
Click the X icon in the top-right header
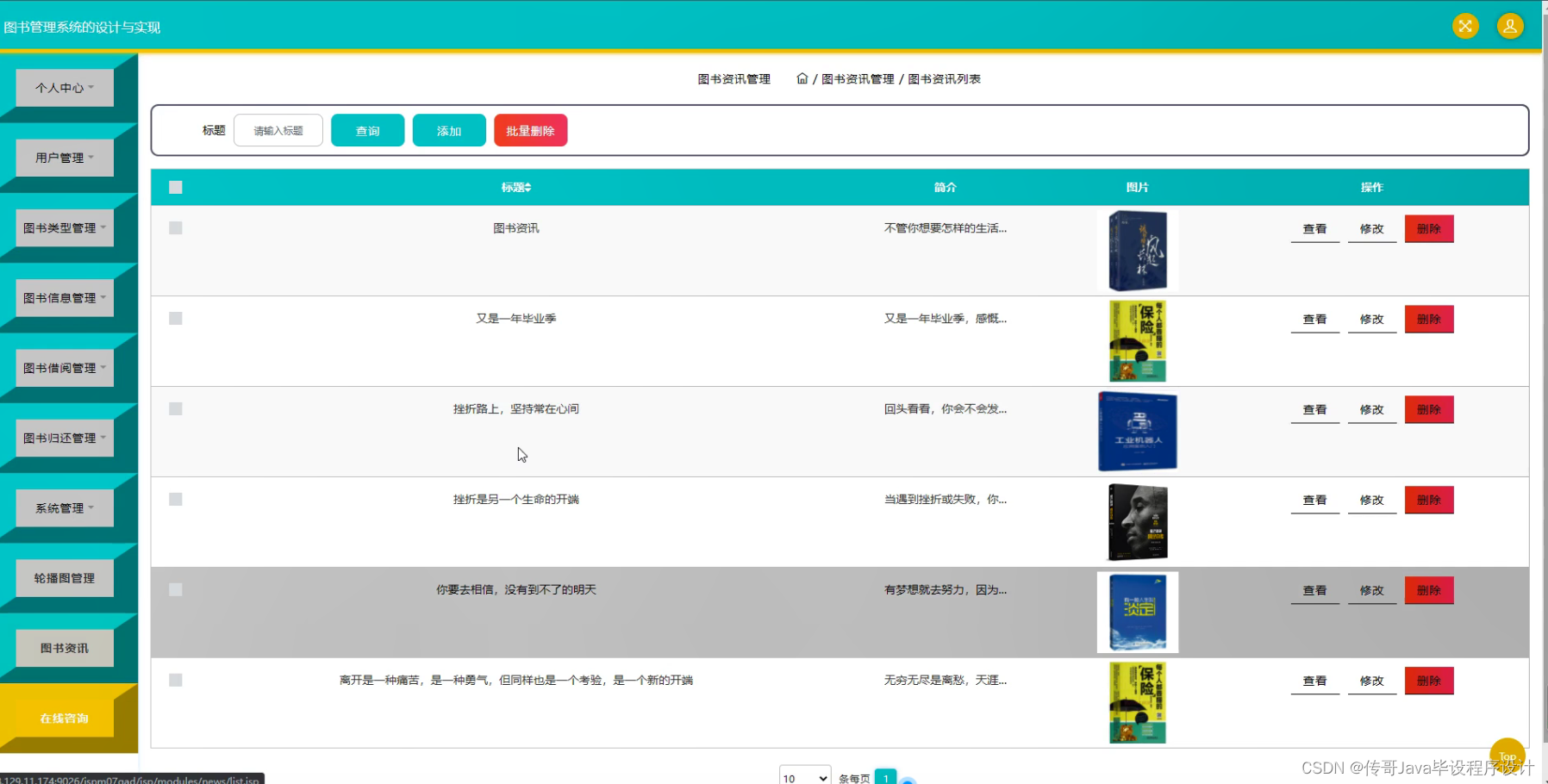(1465, 26)
